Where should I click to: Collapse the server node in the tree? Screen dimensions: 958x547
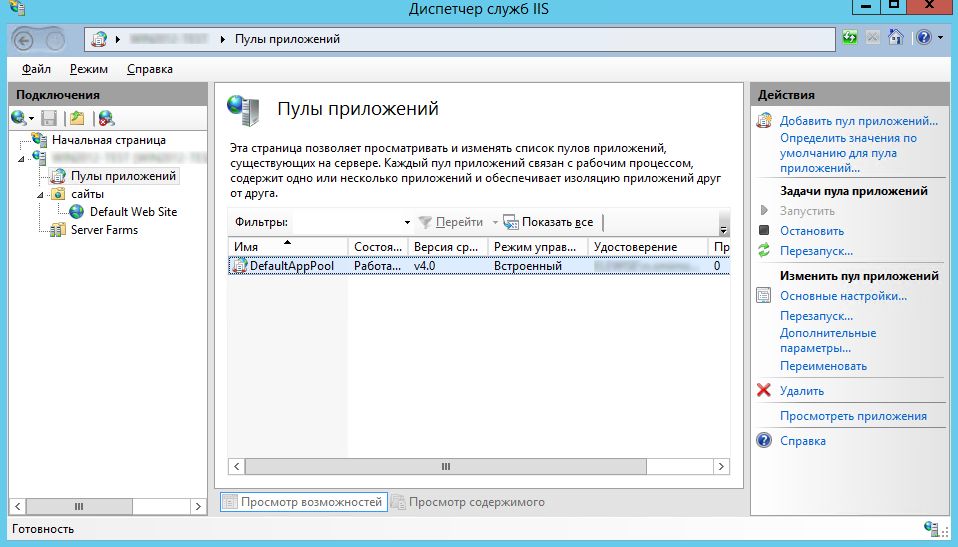(21, 159)
